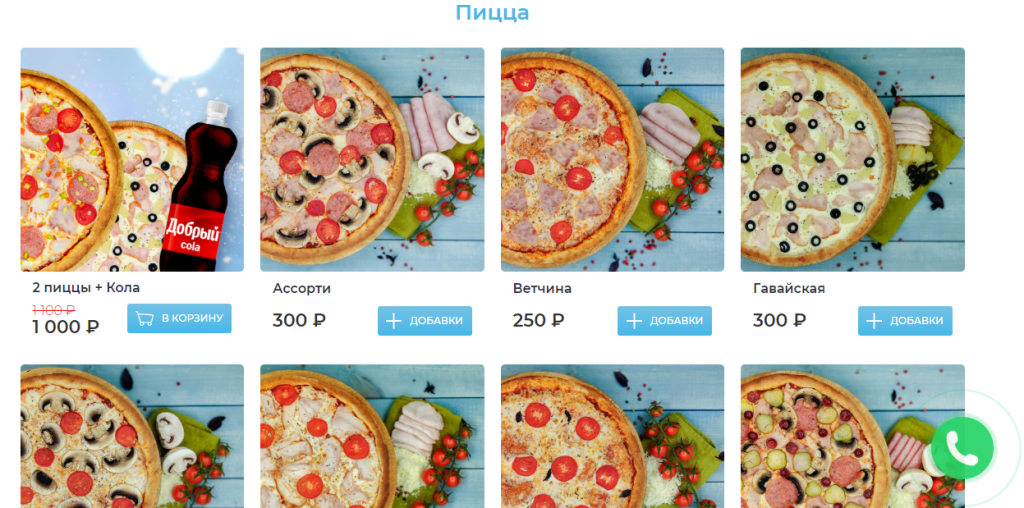Open the pickle and salami pizza photo in second row
Image resolution: width=1024 pixels, height=508 pixels.
[852, 436]
